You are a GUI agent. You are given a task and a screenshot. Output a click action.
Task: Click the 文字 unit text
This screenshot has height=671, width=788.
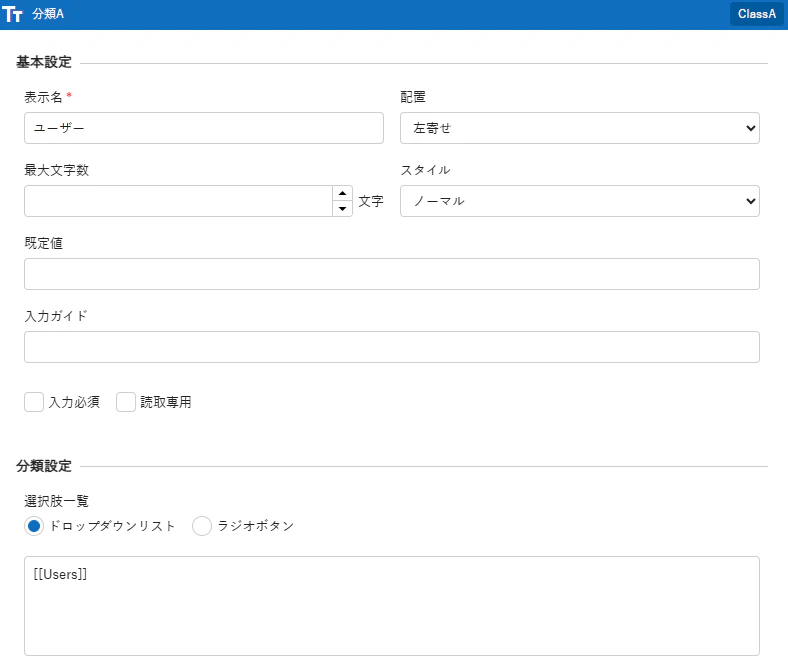(371, 202)
